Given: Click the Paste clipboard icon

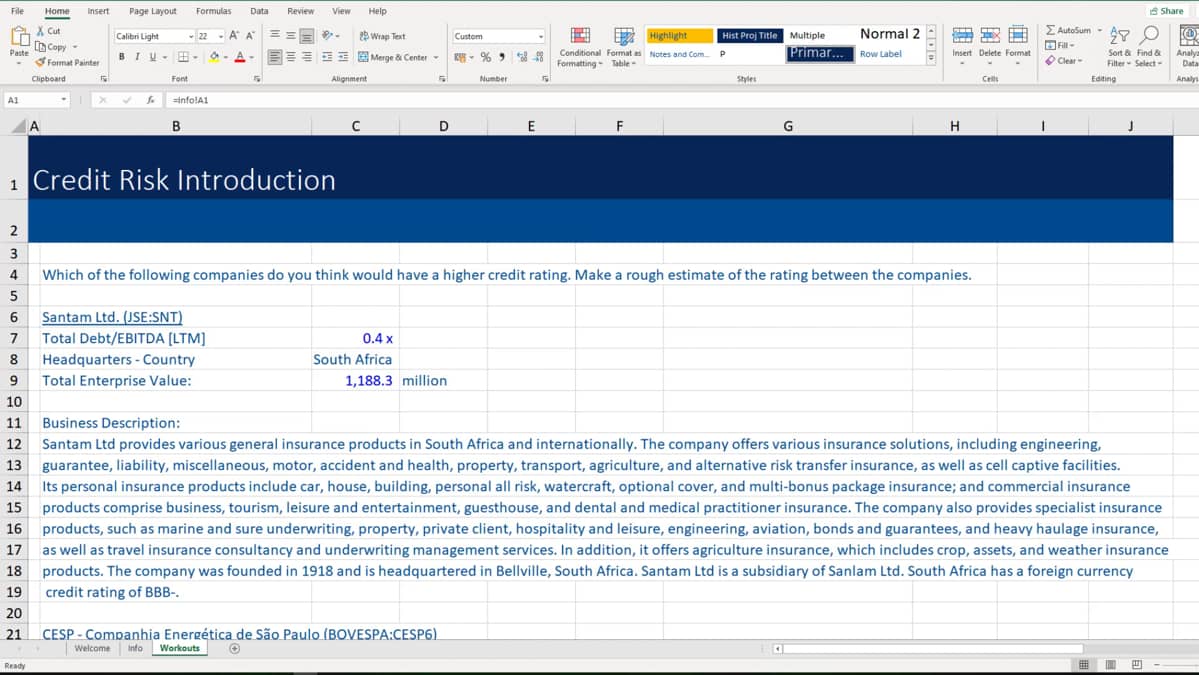Looking at the screenshot, I should coord(19,37).
